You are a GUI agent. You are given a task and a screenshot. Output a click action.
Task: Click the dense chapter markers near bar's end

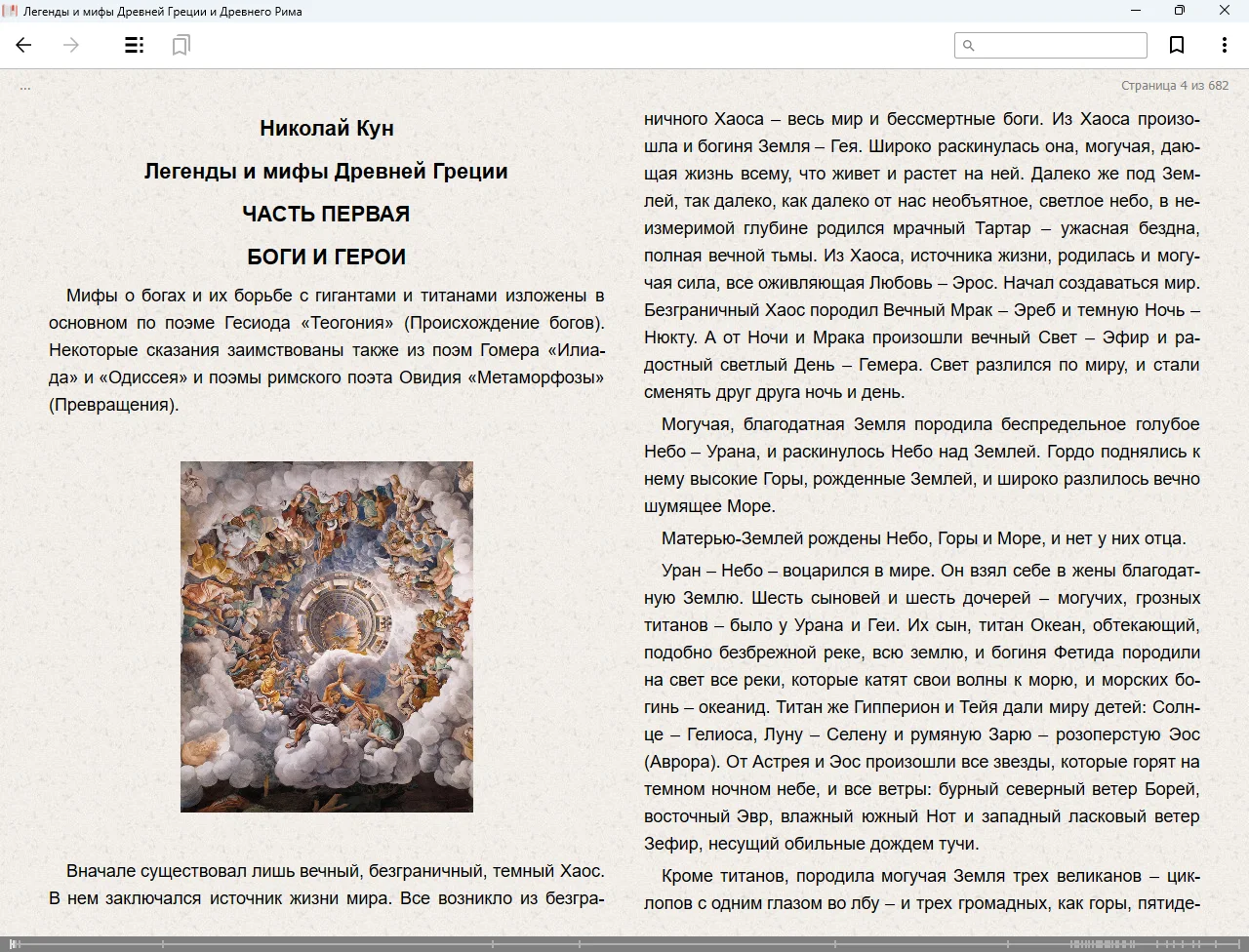coord(1103,943)
